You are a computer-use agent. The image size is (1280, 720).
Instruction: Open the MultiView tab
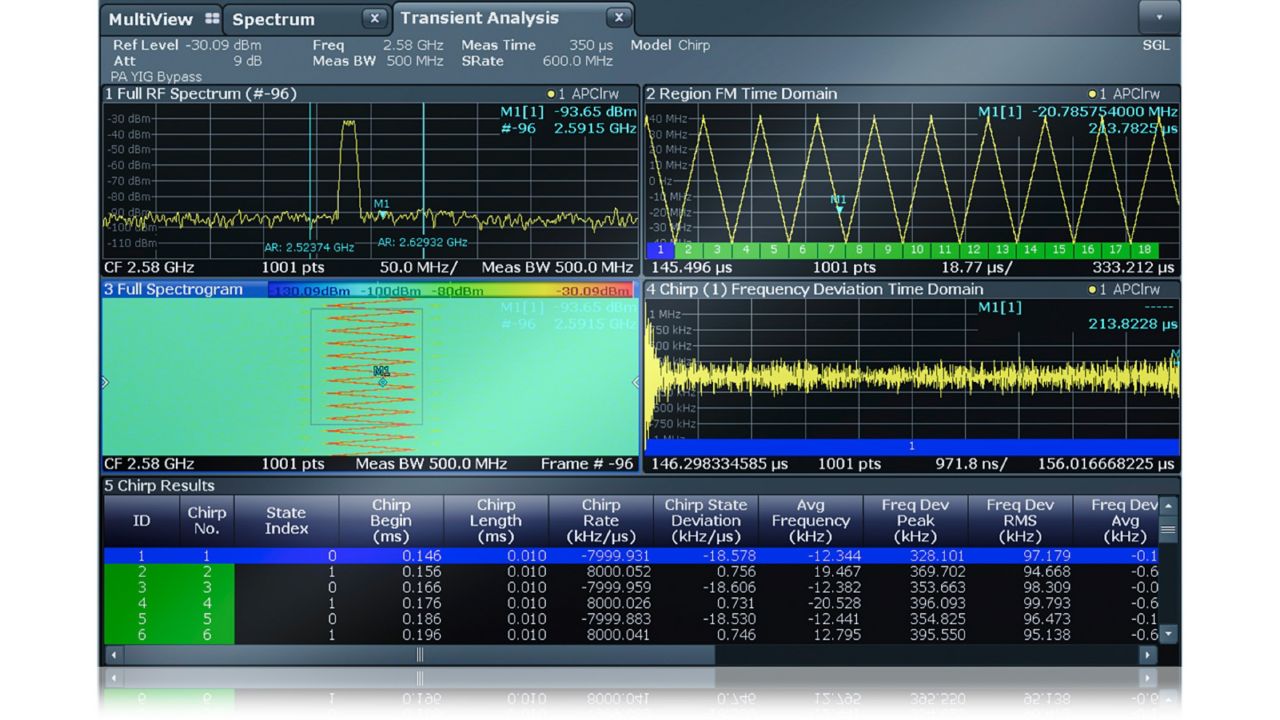click(162, 19)
